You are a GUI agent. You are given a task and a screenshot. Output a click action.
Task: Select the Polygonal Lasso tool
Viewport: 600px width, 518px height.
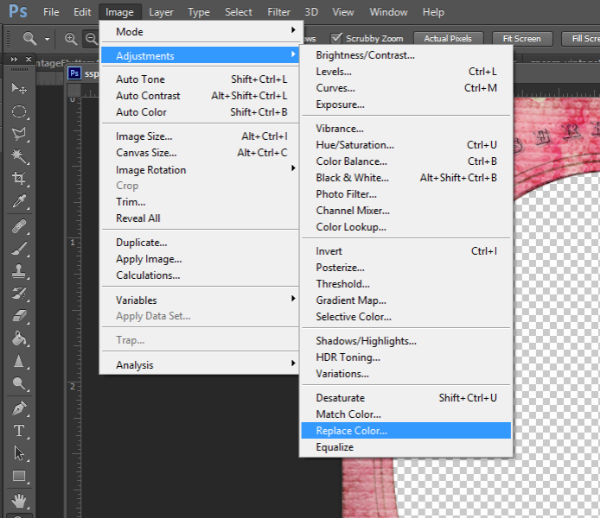click(19, 134)
